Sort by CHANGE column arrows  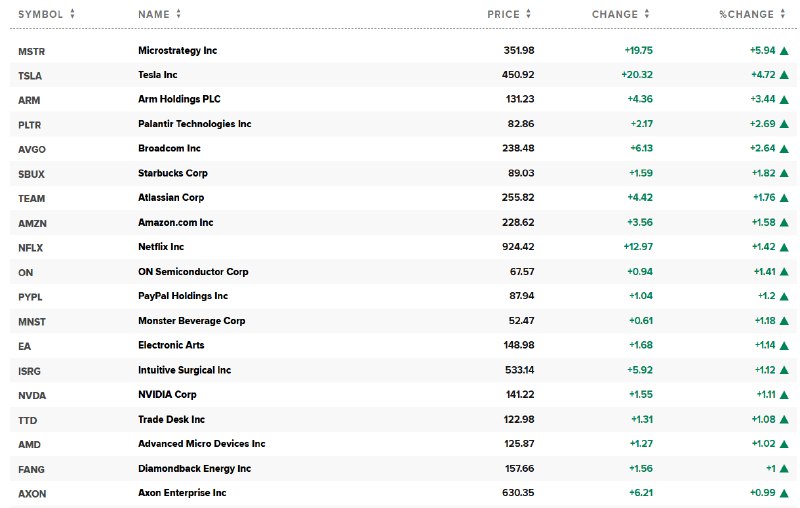[647, 14]
